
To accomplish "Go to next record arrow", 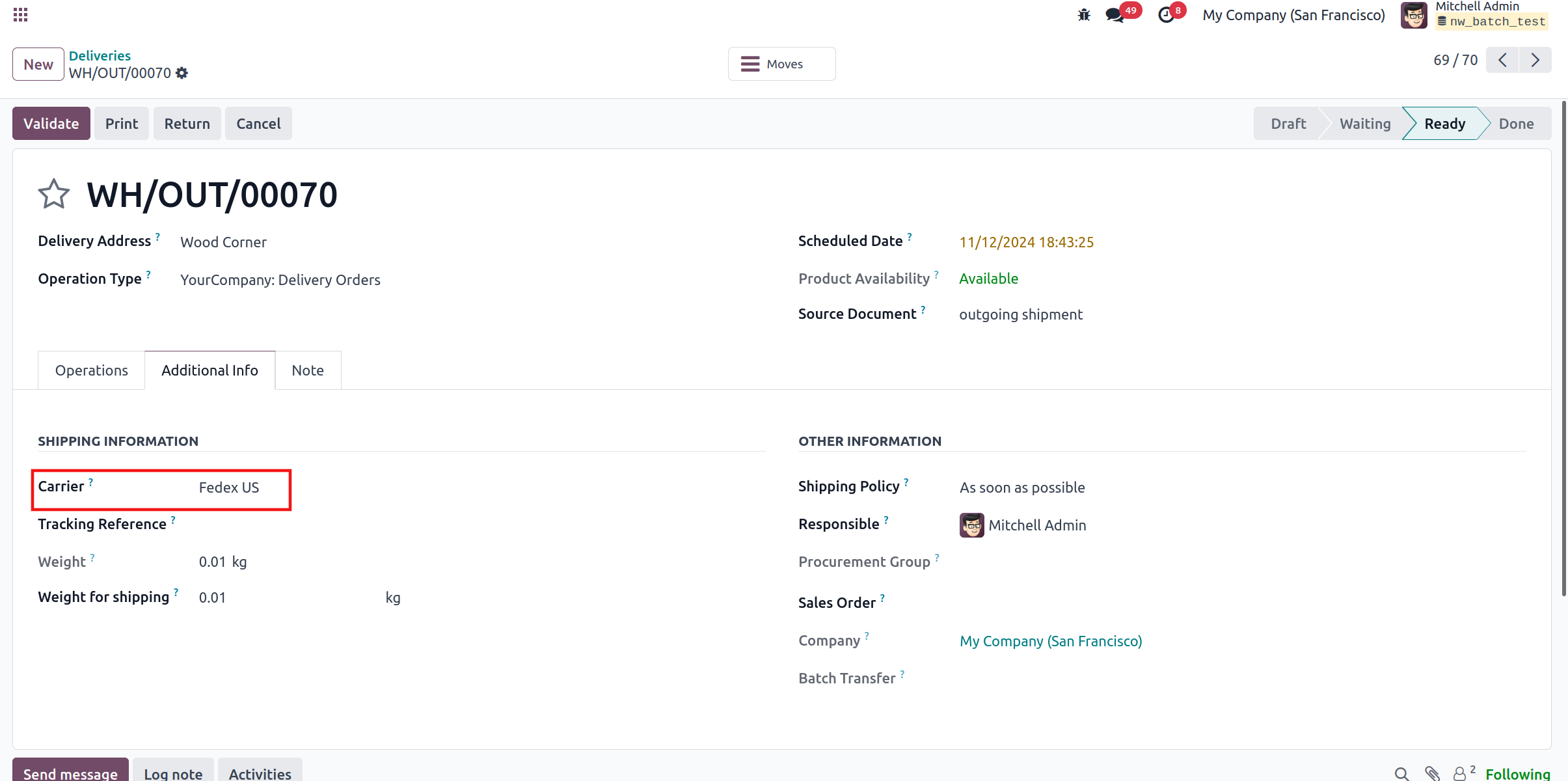I will [x=1535, y=61].
